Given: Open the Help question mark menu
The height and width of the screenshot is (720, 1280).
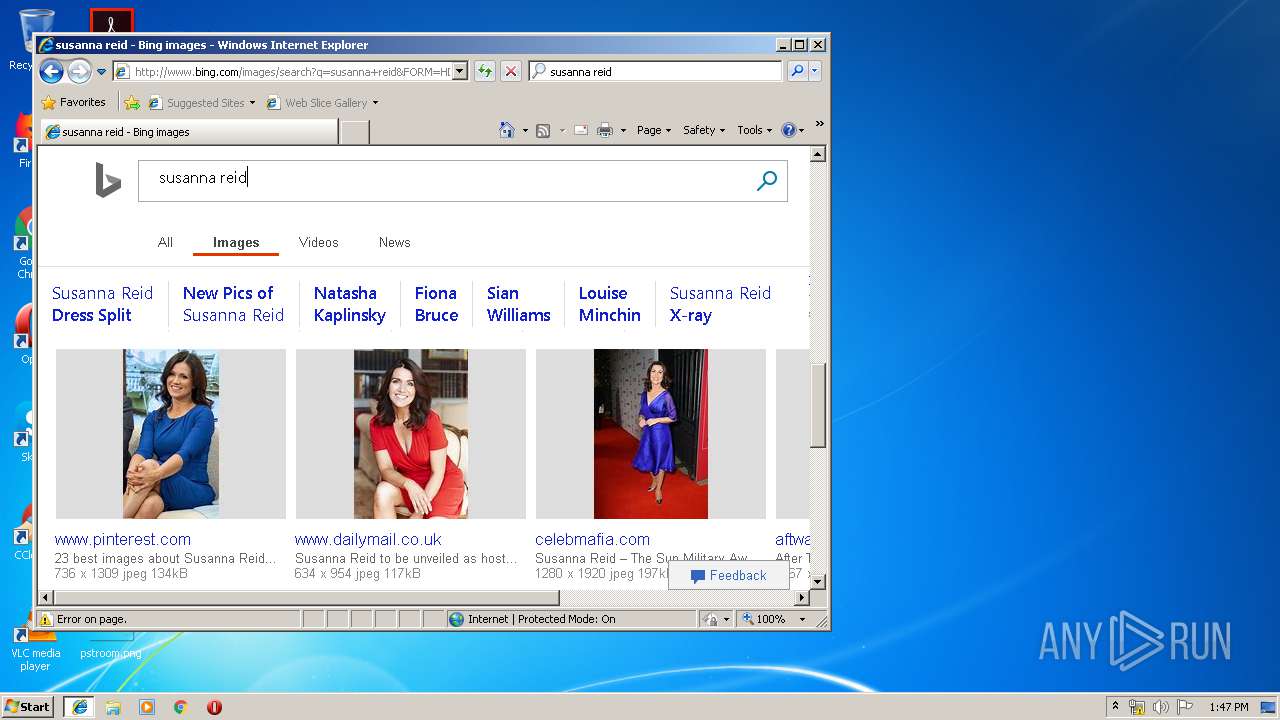Looking at the screenshot, I should (792, 130).
